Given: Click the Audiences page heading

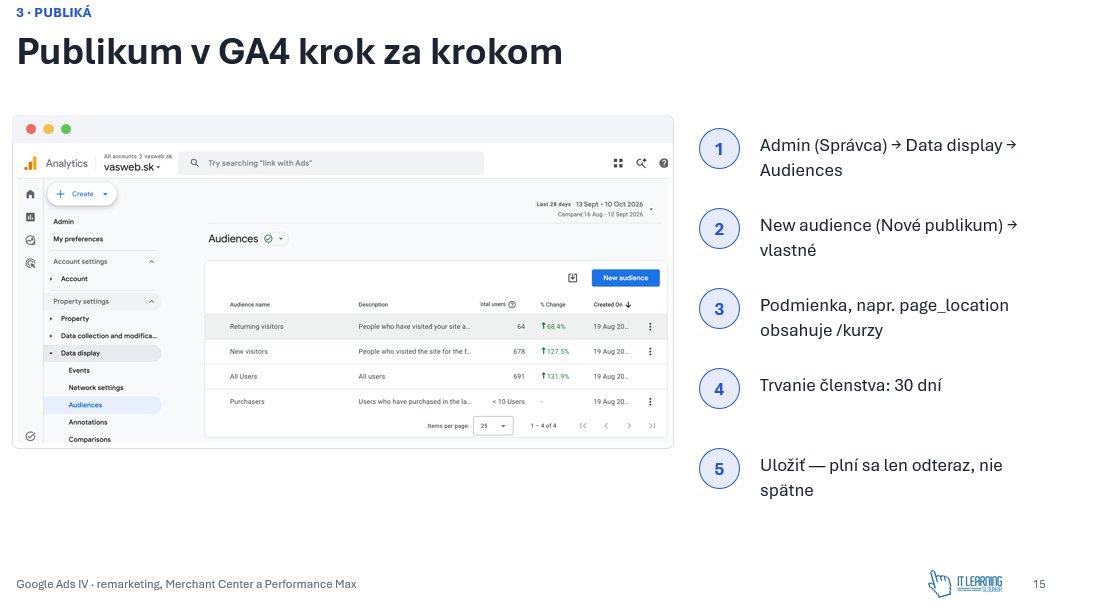Looking at the screenshot, I should tap(233, 239).
